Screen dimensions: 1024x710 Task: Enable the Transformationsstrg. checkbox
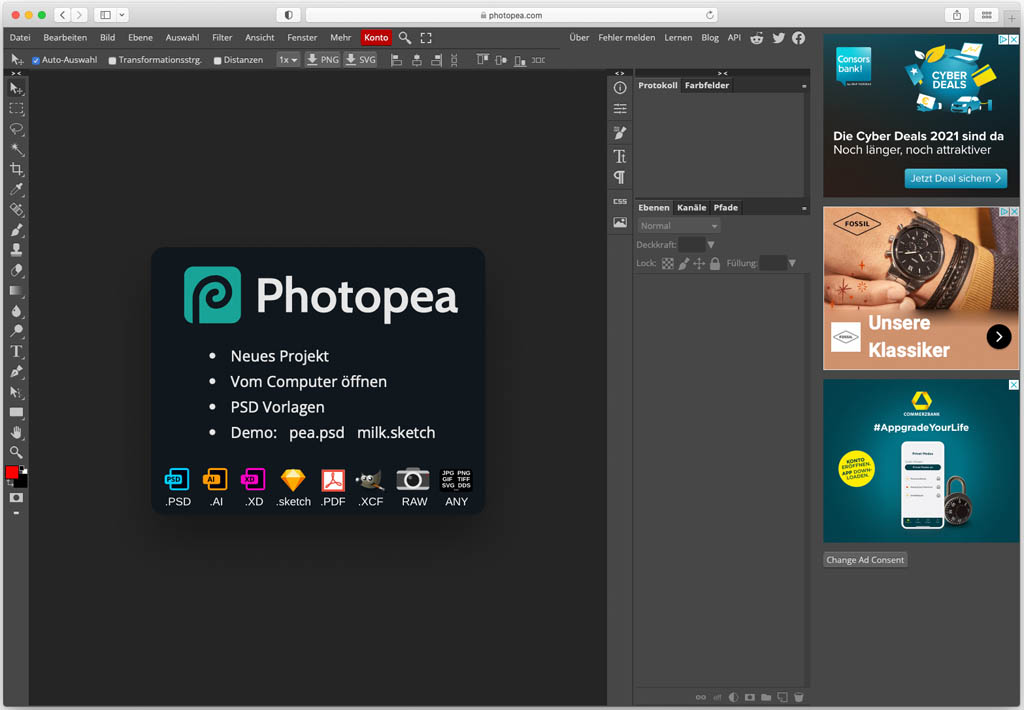[x=112, y=60]
